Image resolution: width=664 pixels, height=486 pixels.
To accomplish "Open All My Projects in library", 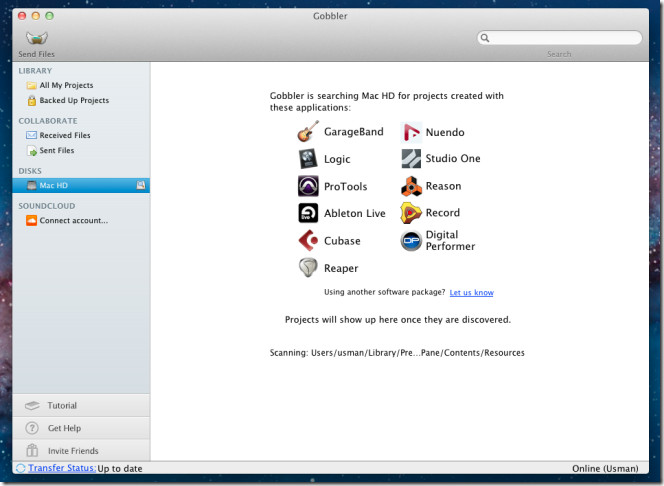I will tap(65, 86).
